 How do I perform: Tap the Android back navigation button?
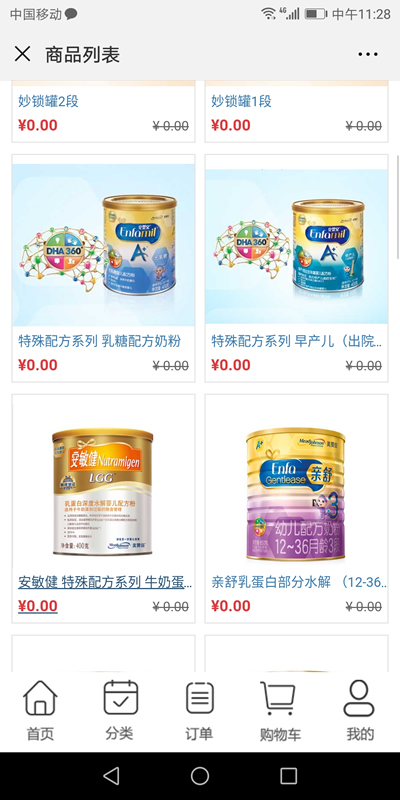(111, 776)
